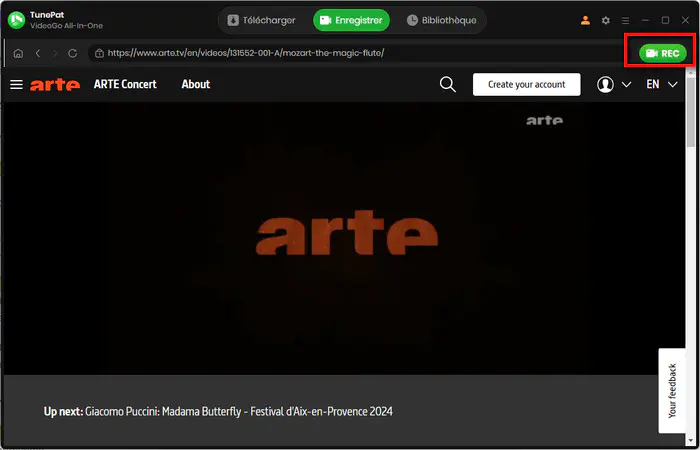Click the TunePat app logo
This screenshot has height=450, width=700.
(17, 20)
